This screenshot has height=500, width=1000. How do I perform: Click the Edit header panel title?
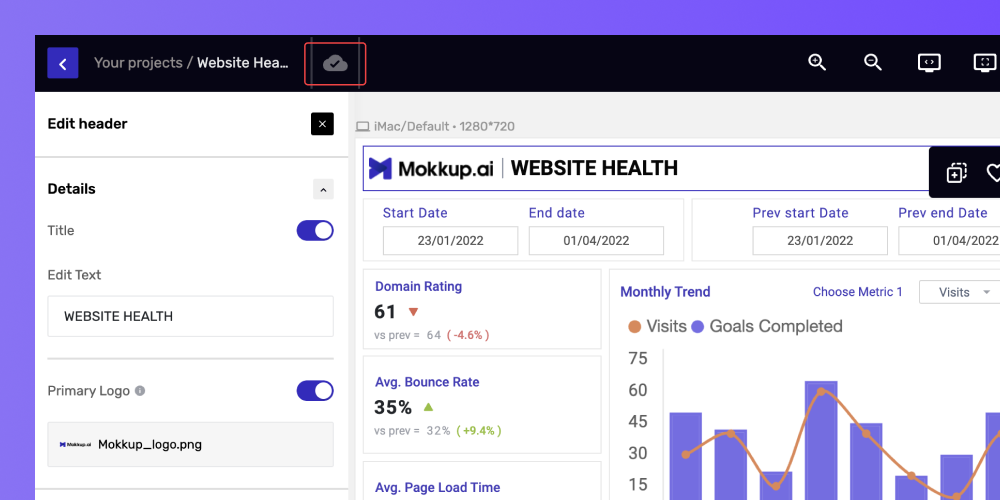[x=87, y=124]
